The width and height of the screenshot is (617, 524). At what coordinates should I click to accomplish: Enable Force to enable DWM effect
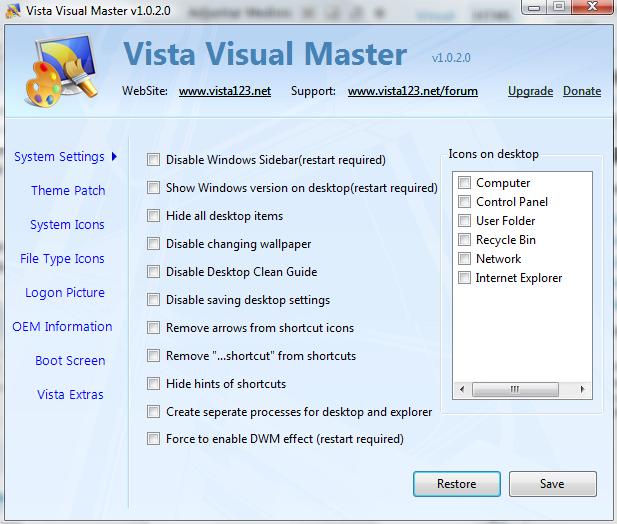coord(153,439)
